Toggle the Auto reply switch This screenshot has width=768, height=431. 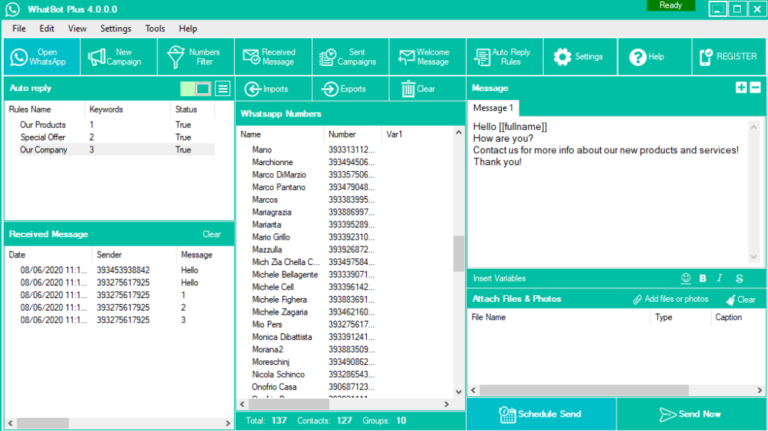(x=195, y=89)
